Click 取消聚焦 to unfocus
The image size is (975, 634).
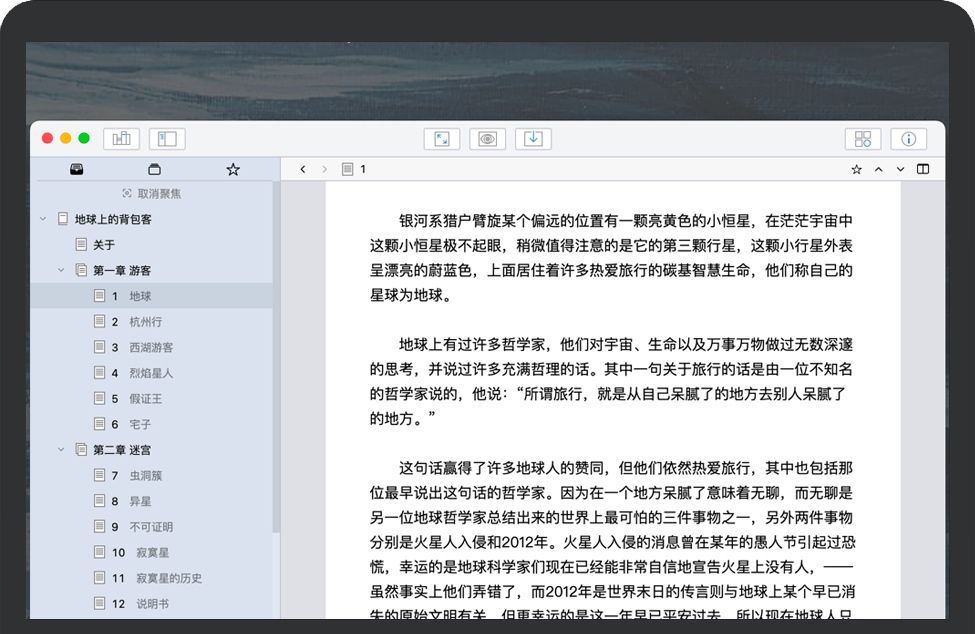point(152,193)
